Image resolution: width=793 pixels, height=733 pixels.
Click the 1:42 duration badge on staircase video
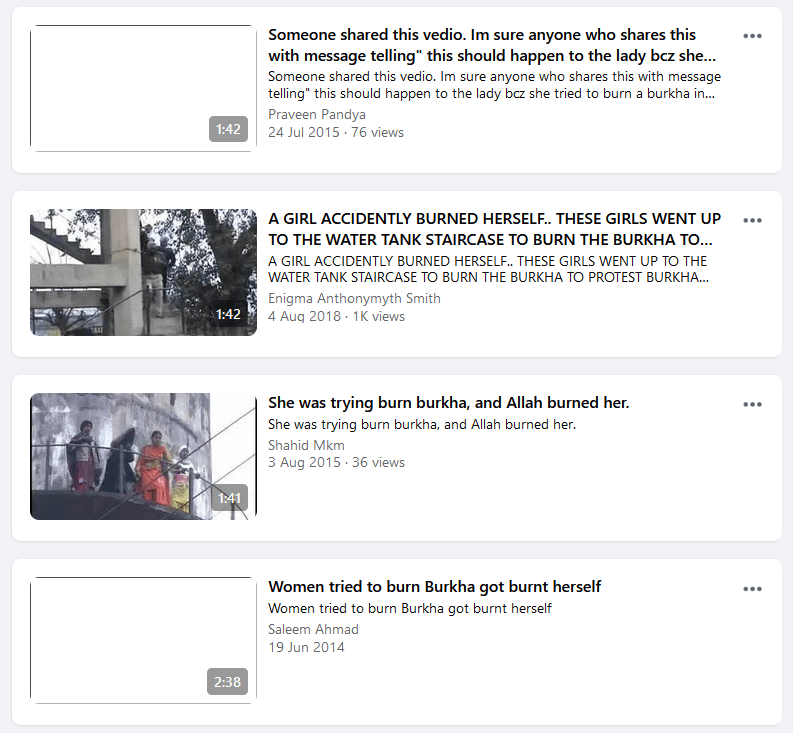(229, 314)
